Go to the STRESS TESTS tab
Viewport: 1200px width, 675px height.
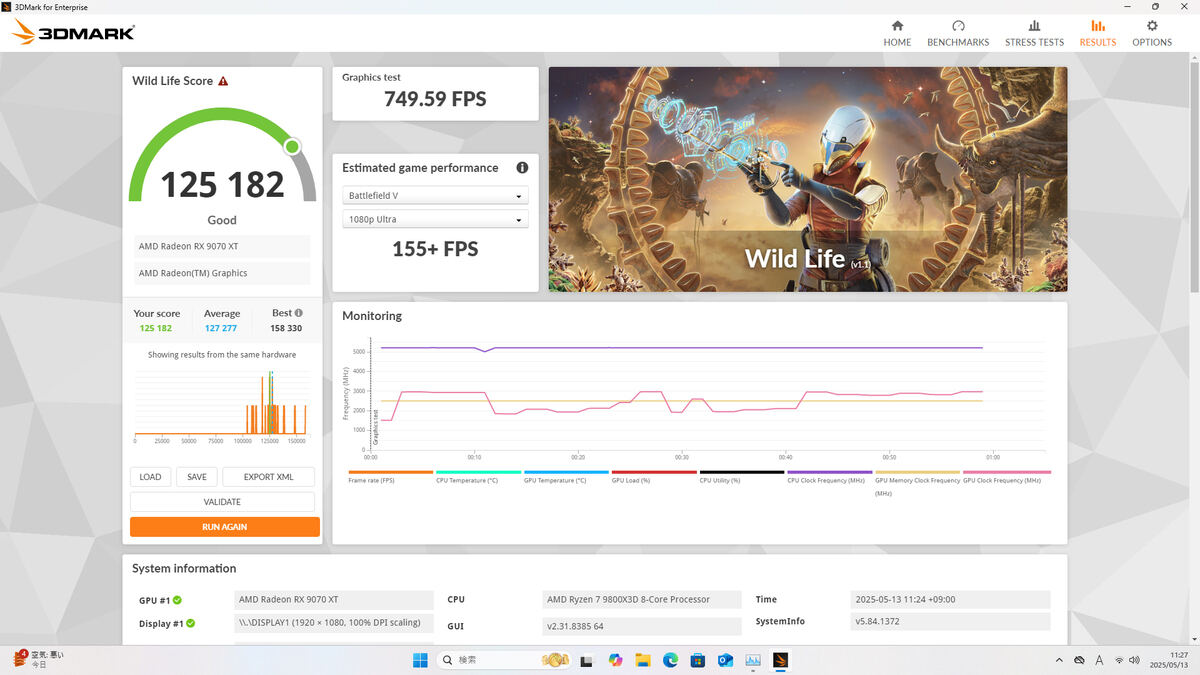1034,33
